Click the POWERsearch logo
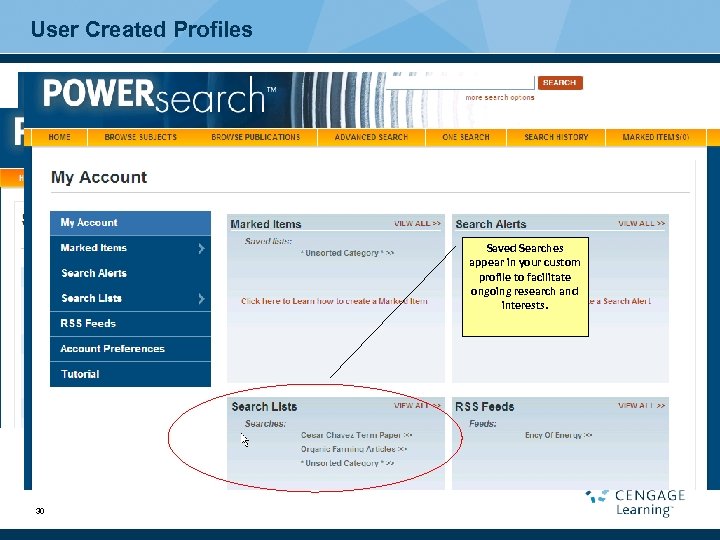The image size is (720, 540). tap(159, 95)
